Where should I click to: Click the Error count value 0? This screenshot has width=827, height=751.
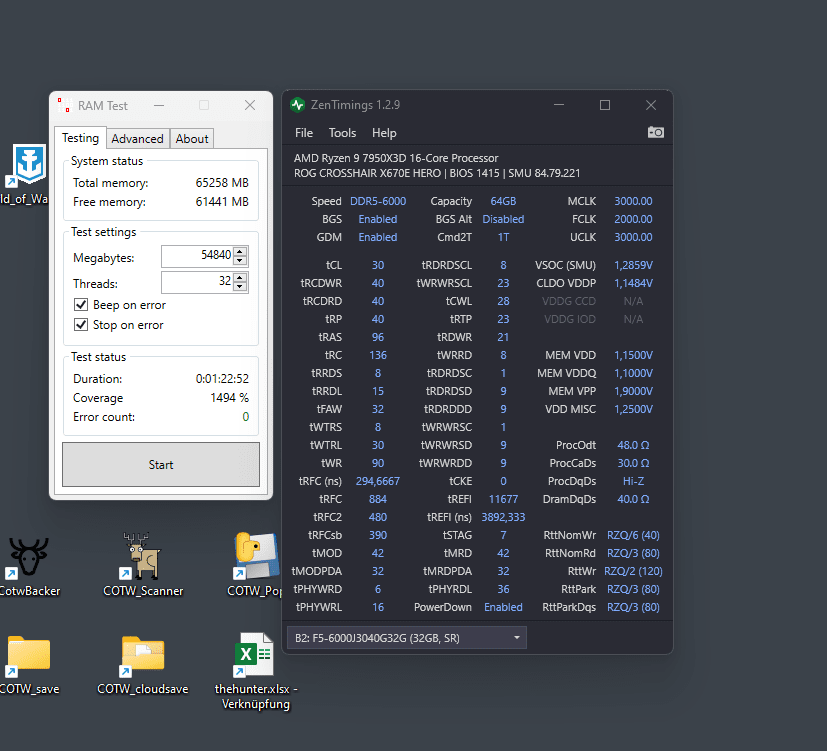(x=246, y=417)
